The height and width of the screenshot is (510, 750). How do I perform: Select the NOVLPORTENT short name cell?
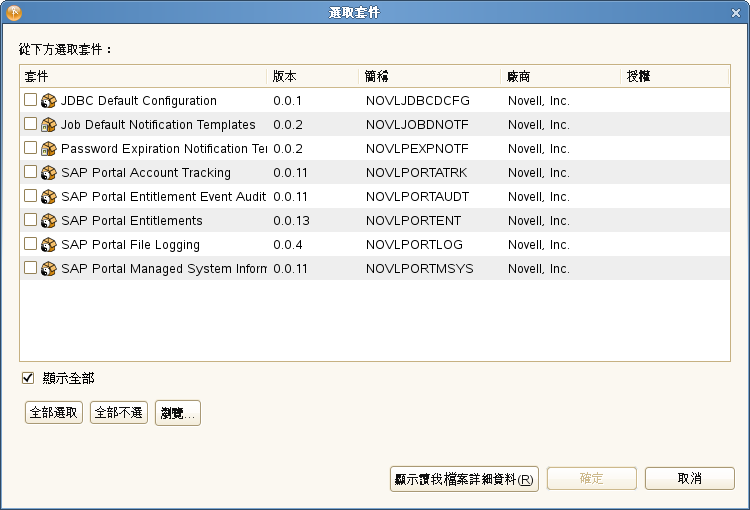[413, 221]
